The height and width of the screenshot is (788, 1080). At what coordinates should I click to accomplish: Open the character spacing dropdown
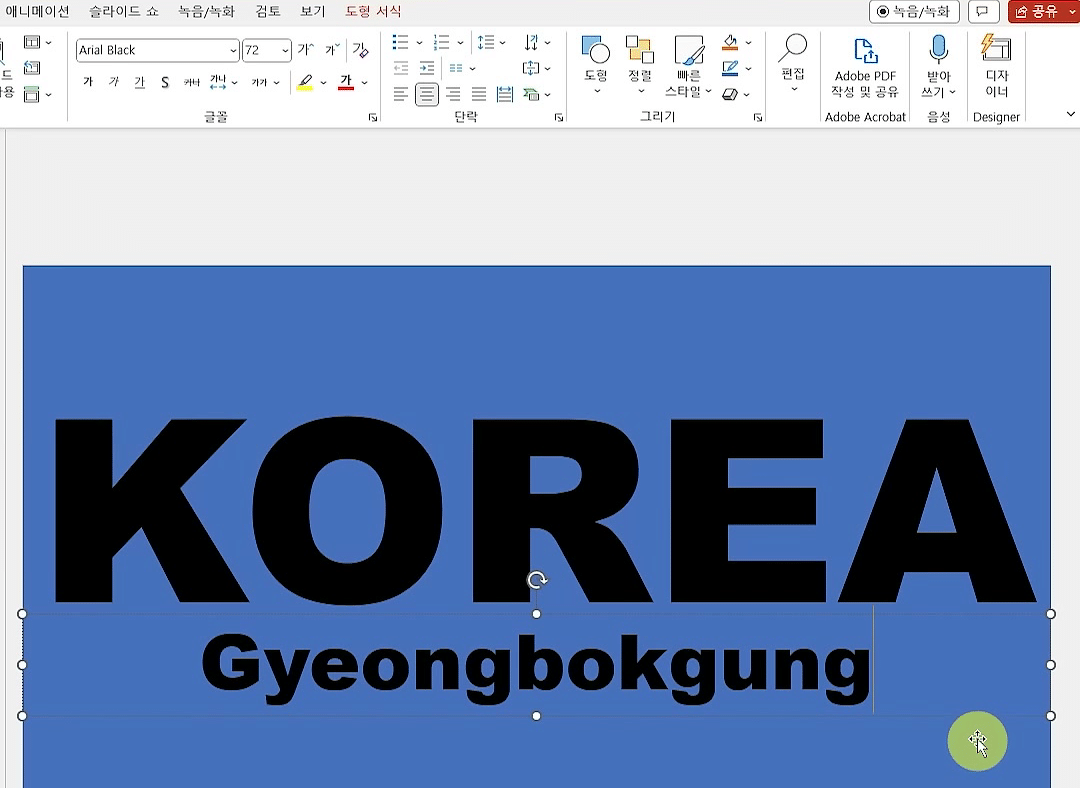(x=224, y=82)
